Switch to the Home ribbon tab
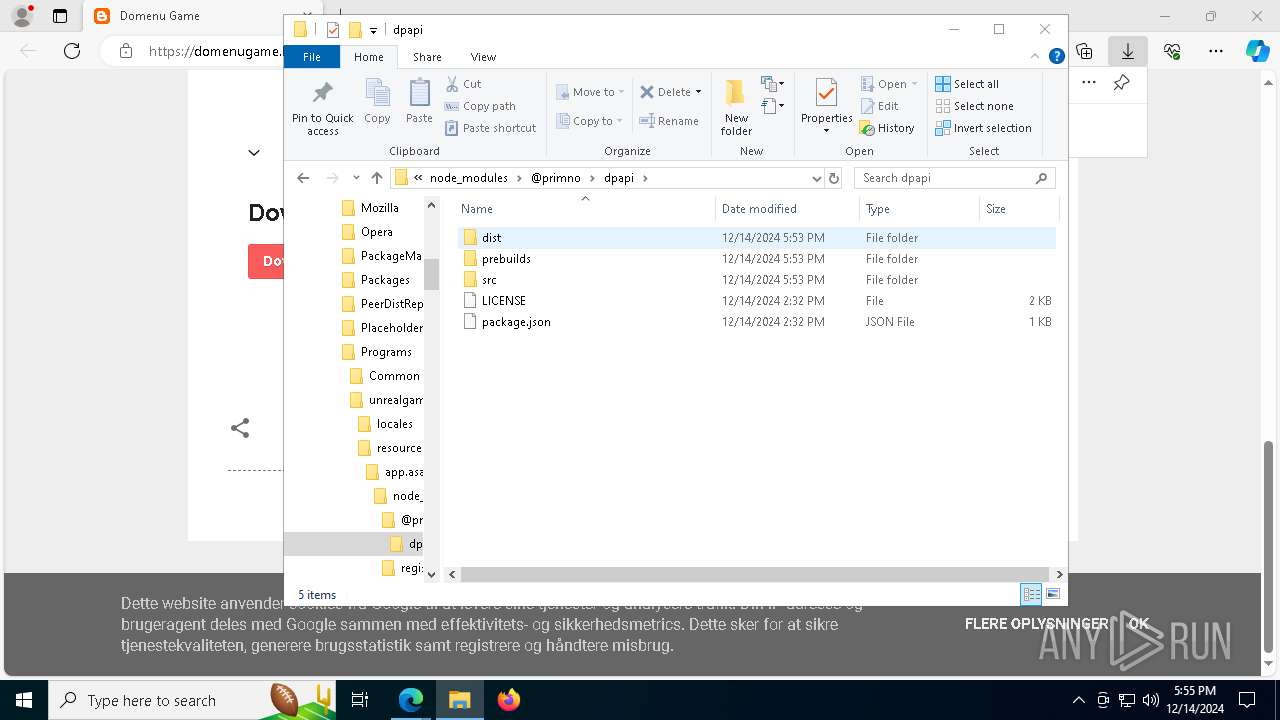Image resolution: width=1280 pixels, height=720 pixels. pos(368,57)
